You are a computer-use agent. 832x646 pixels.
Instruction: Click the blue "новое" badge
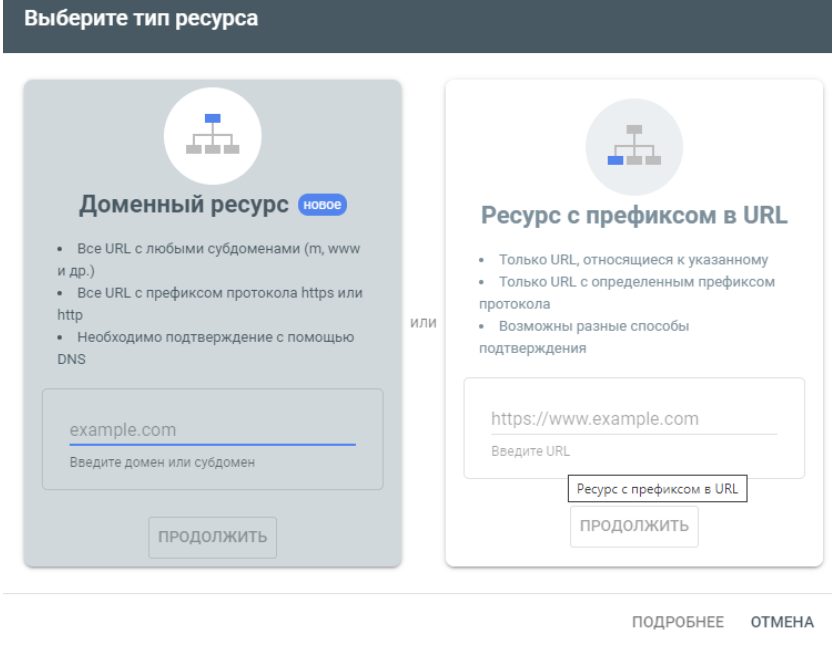[x=322, y=205]
